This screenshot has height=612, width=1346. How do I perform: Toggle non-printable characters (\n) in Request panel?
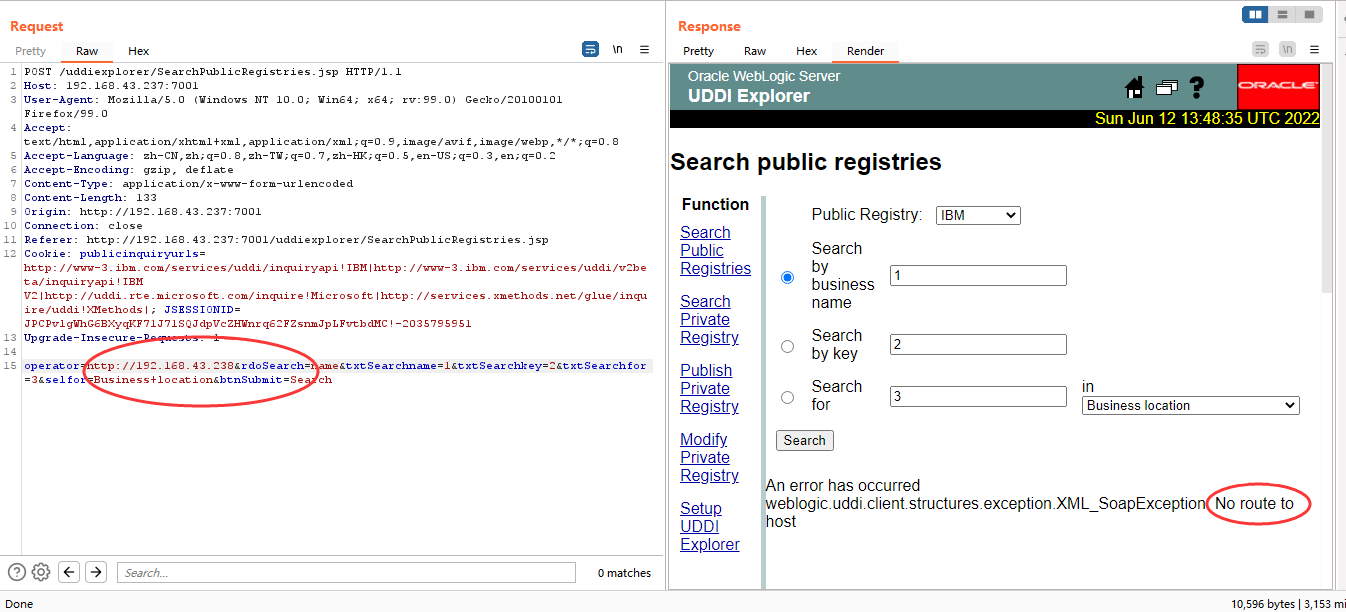[x=618, y=49]
